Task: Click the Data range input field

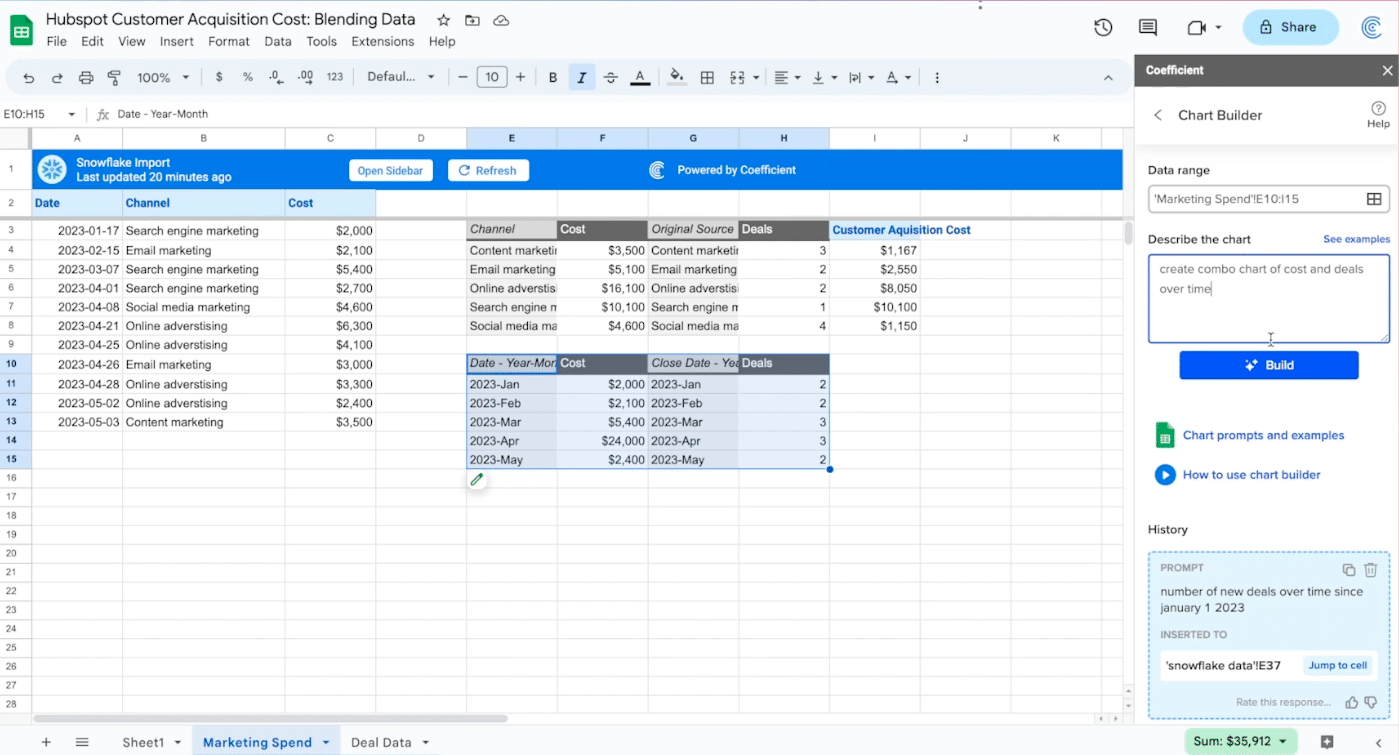Action: pyautogui.click(x=1268, y=199)
